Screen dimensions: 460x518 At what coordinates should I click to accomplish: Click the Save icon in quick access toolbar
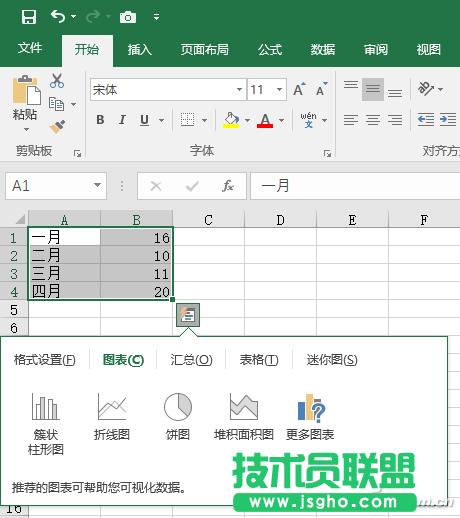pyautogui.click(x=29, y=17)
